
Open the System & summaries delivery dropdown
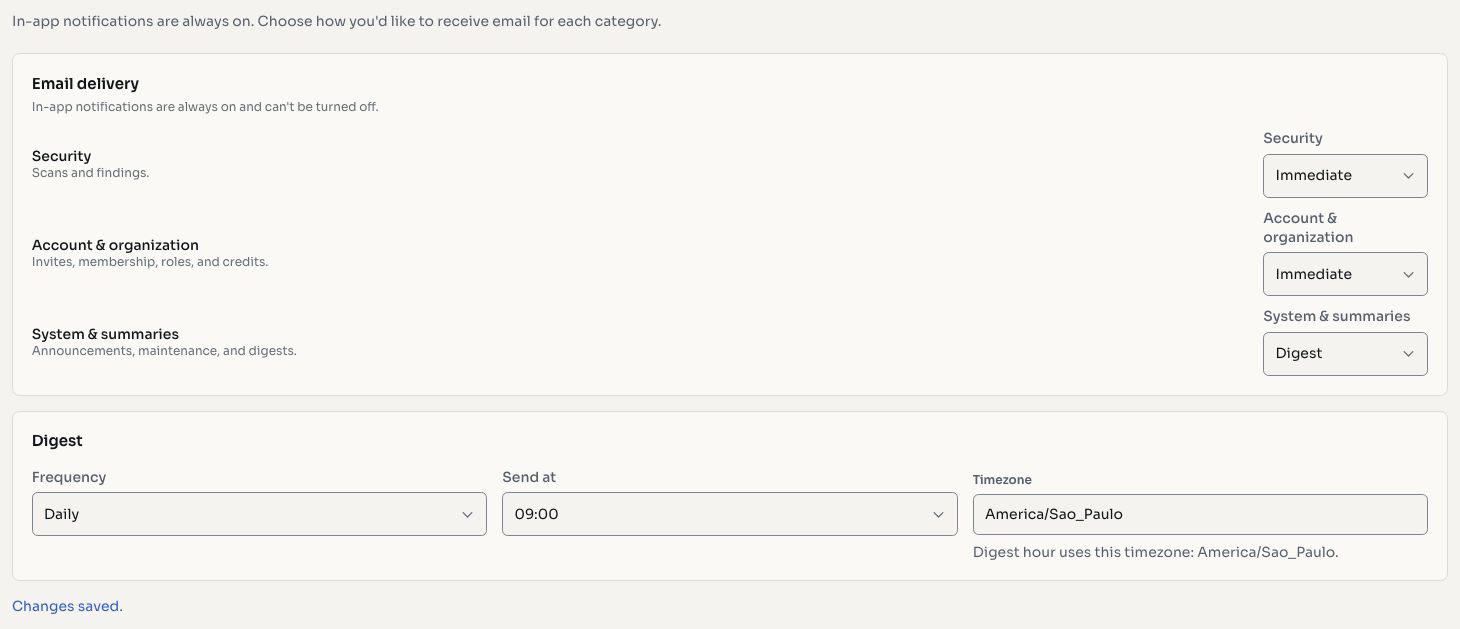(1345, 353)
